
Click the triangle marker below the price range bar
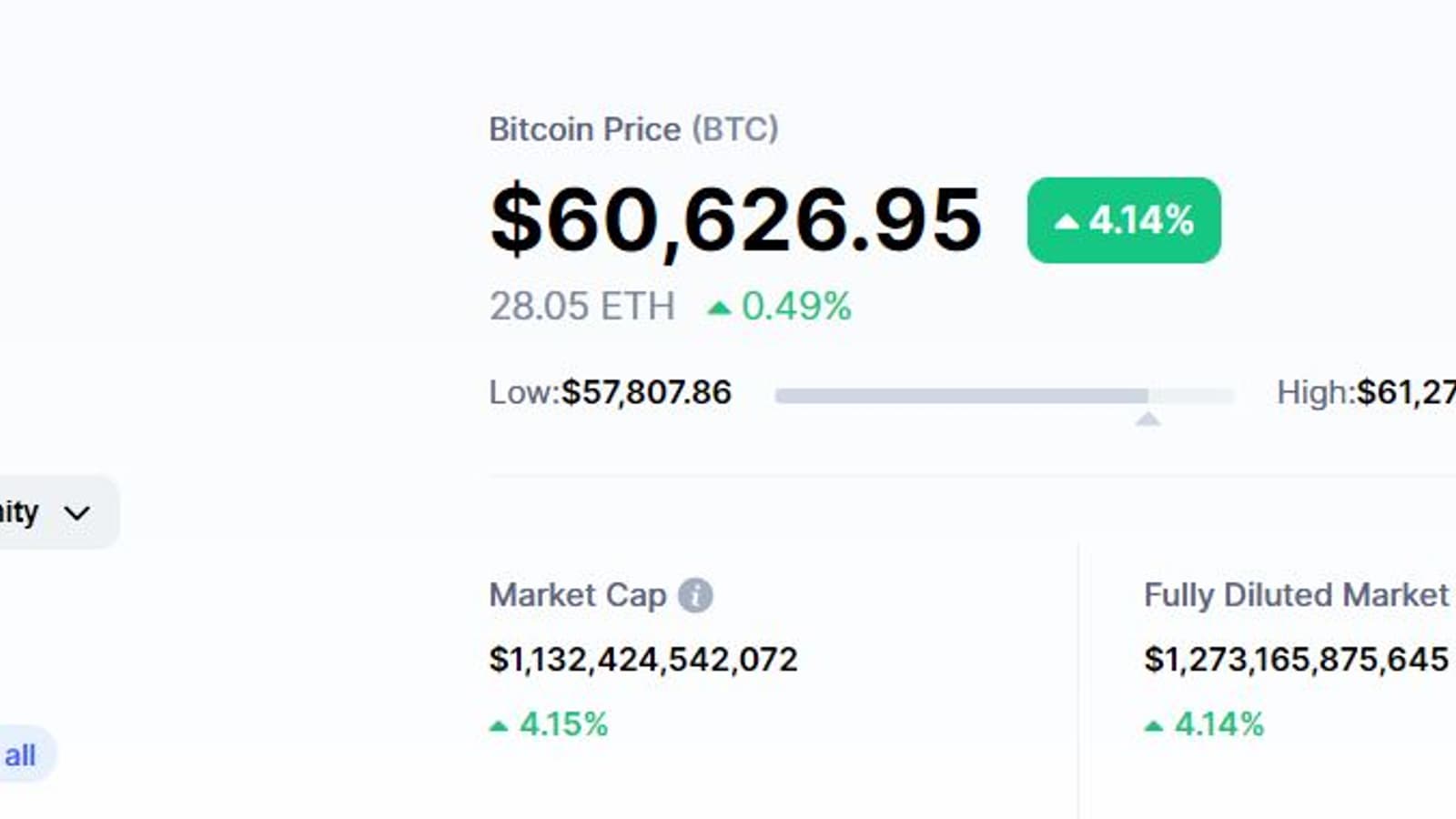1148,419
